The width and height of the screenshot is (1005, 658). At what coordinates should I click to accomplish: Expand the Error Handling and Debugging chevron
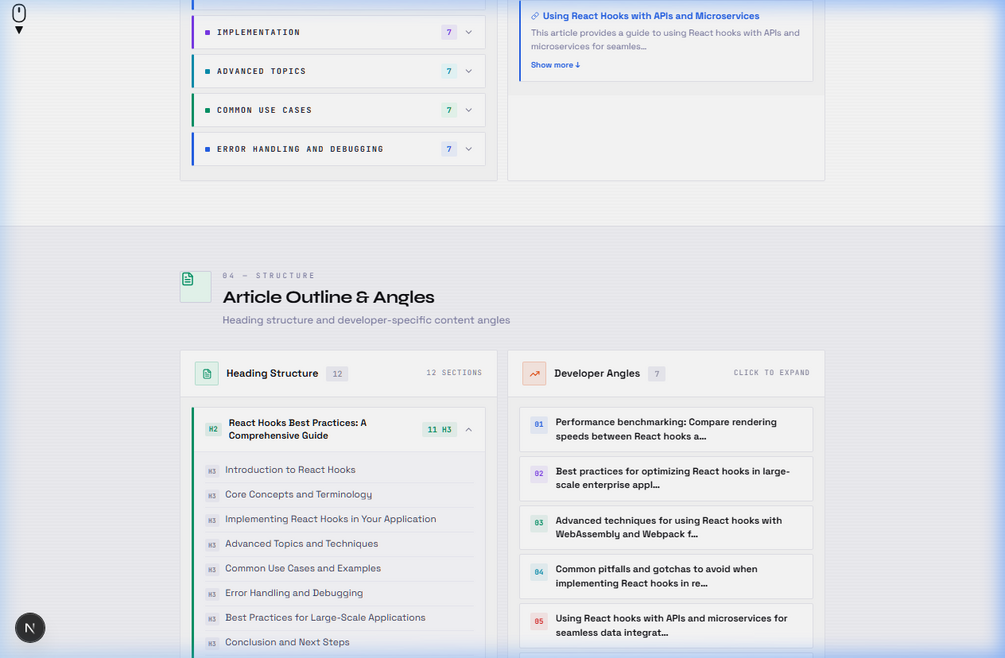click(469, 149)
